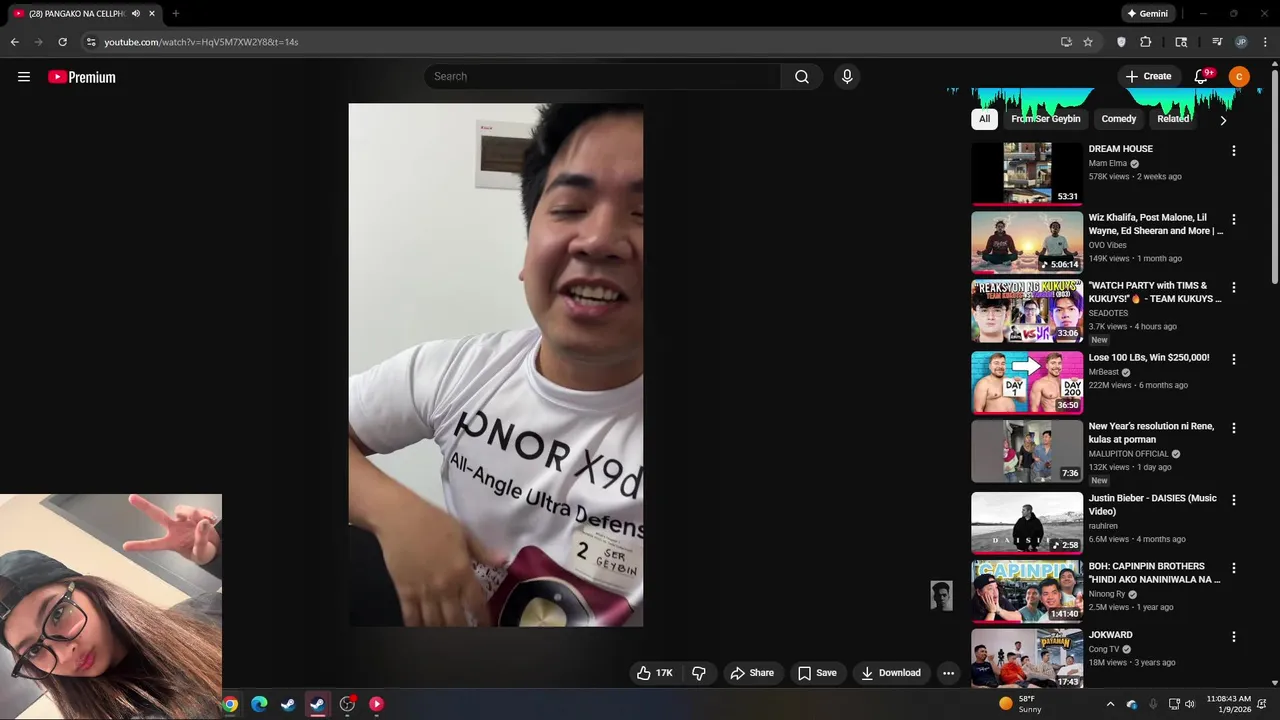Select the Comedy filter chip
The height and width of the screenshot is (720, 1280).
pyautogui.click(x=1119, y=119)
